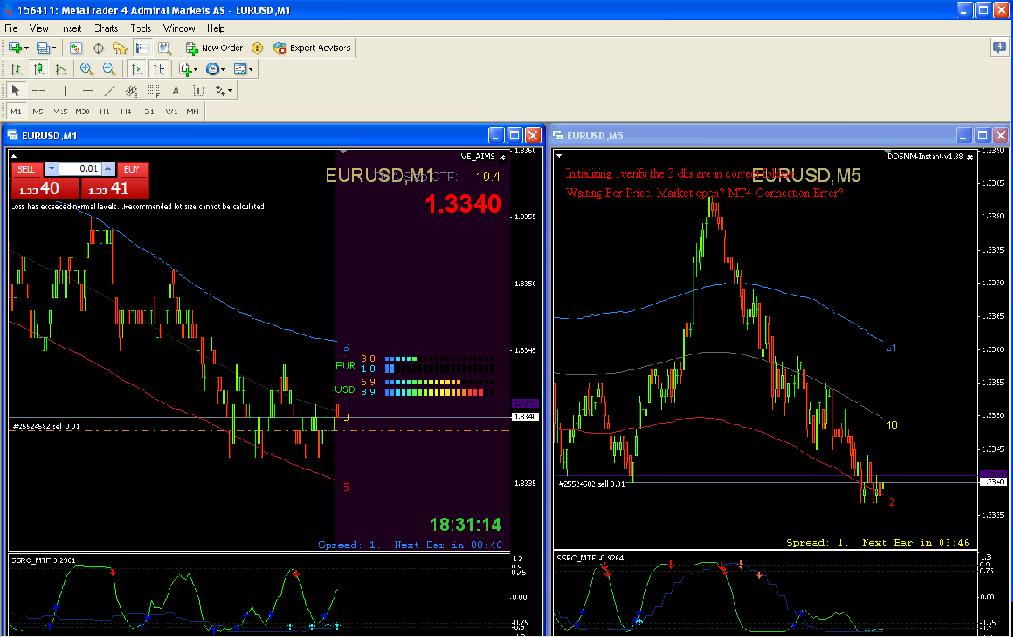This screenshot has height=637, width=1013.
Task: Select the Cursor arrow tool
Action: tap(16, 90)
